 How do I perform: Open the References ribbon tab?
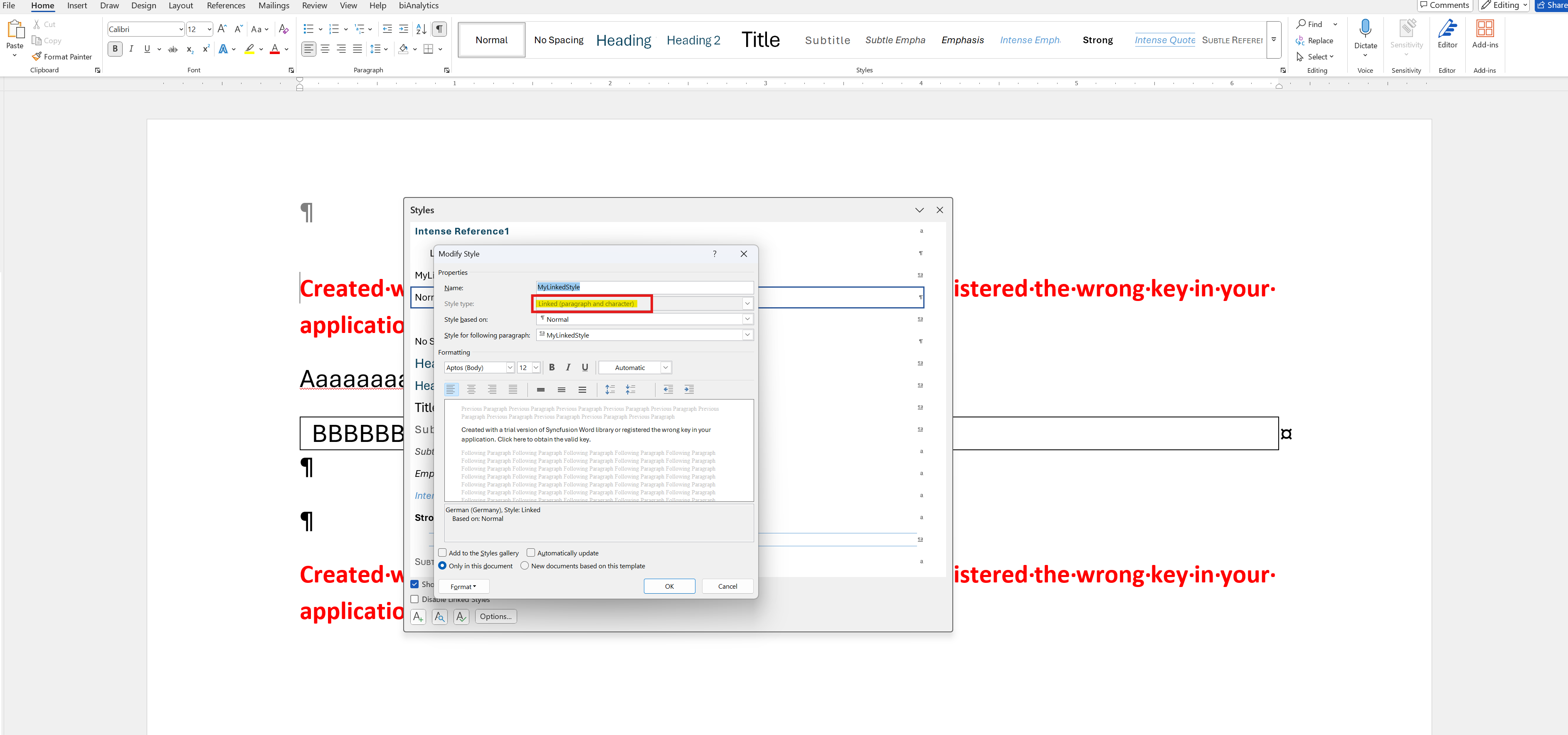226,5
